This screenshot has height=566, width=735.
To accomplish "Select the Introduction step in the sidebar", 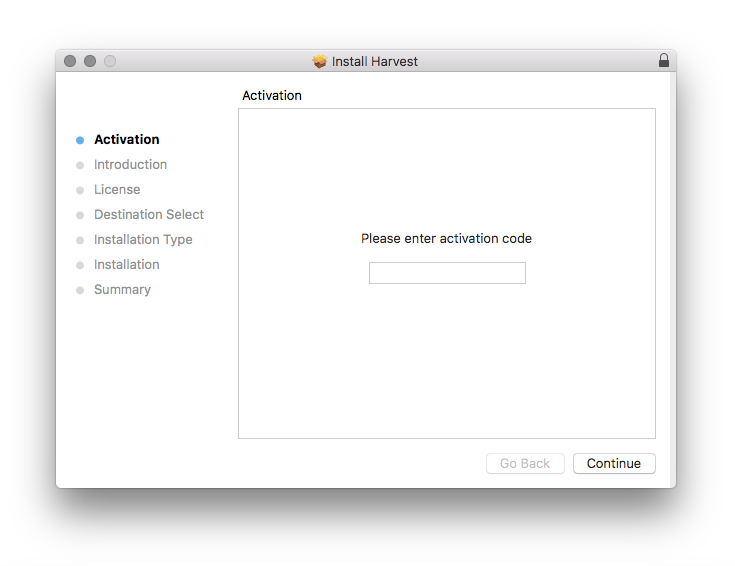I will (130, 165).
